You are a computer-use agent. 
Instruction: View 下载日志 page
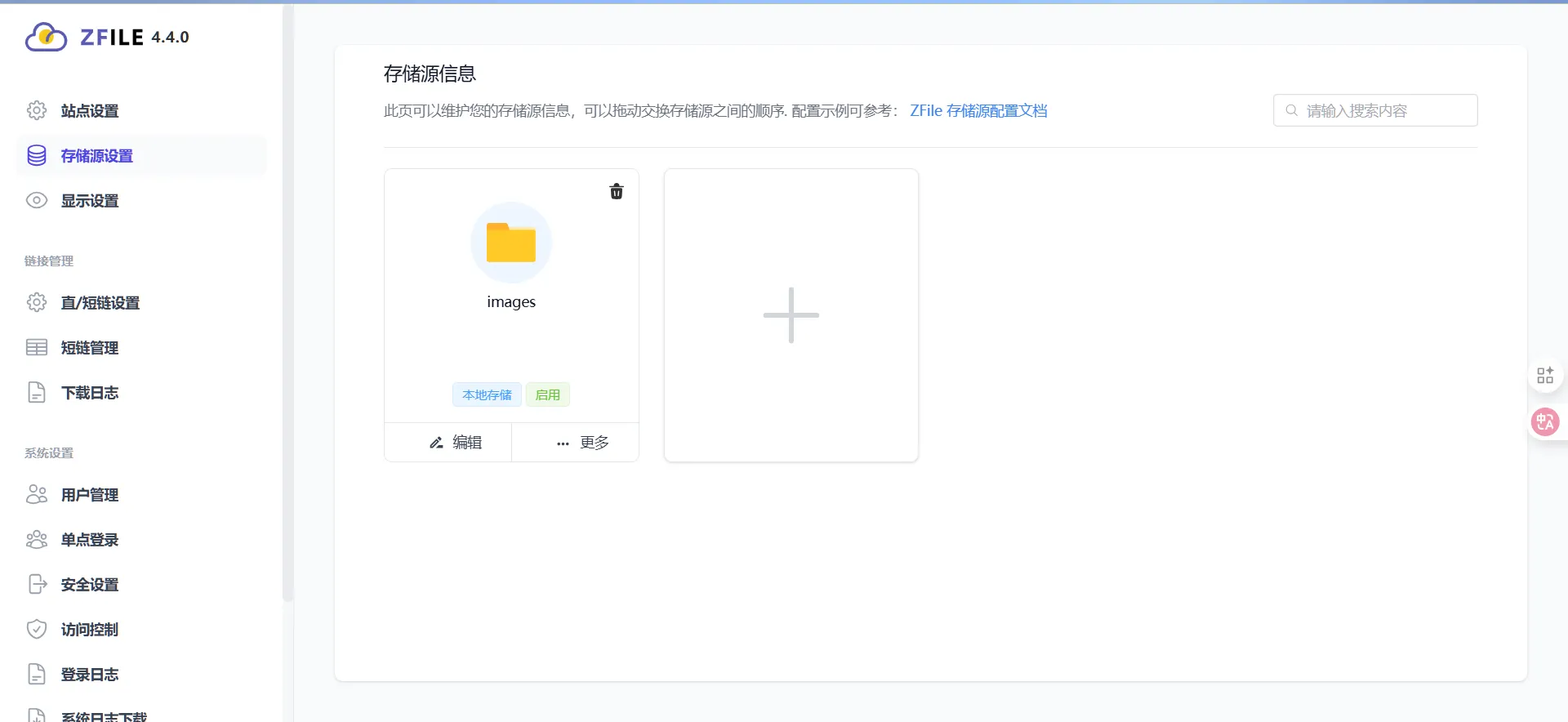pos(141,392)
